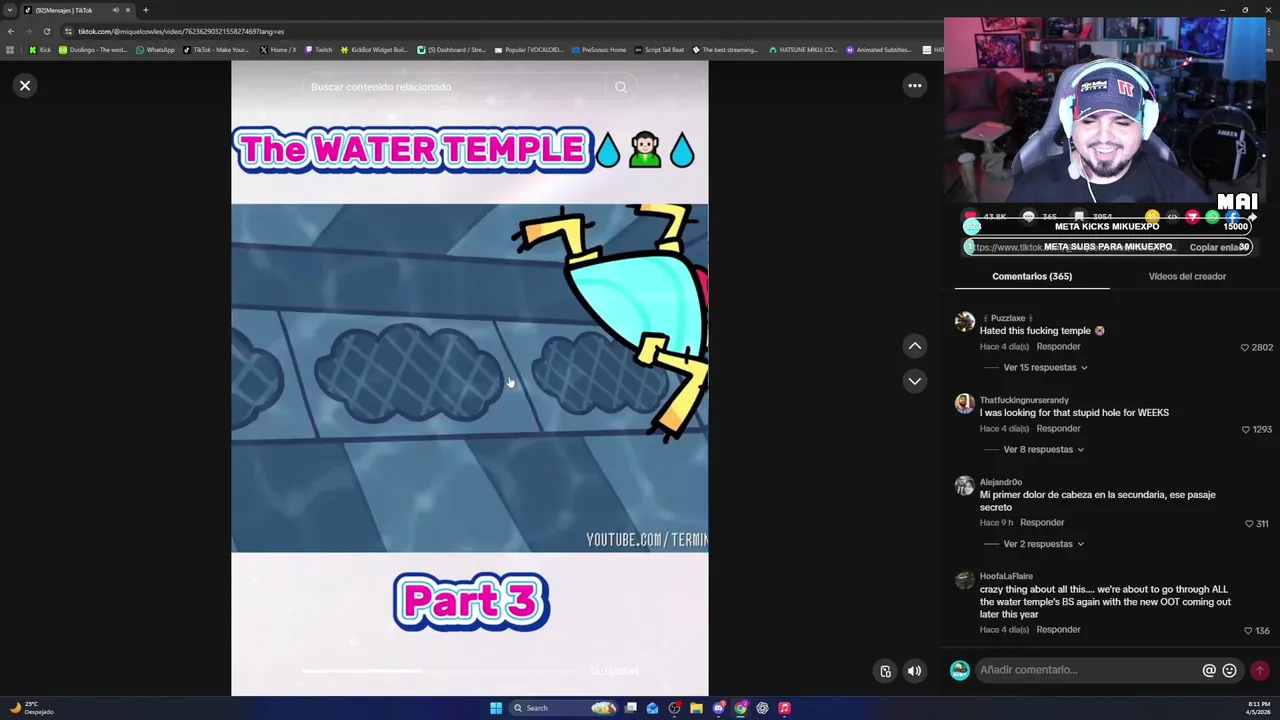Open the Script Tail Beat bookmark
This screenshot has width=1280, height=720.
659,50
